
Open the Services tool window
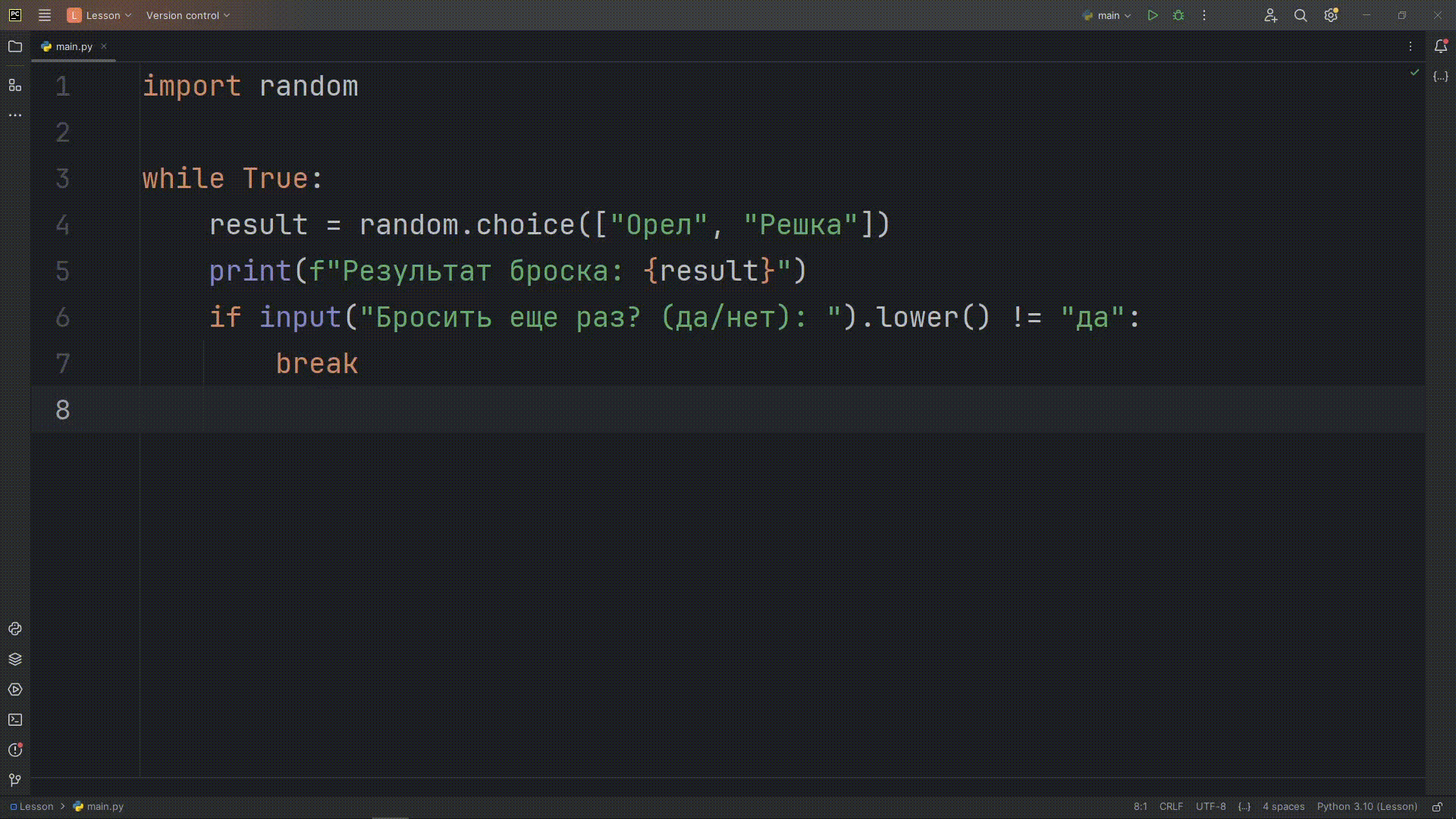pos(15,689)
